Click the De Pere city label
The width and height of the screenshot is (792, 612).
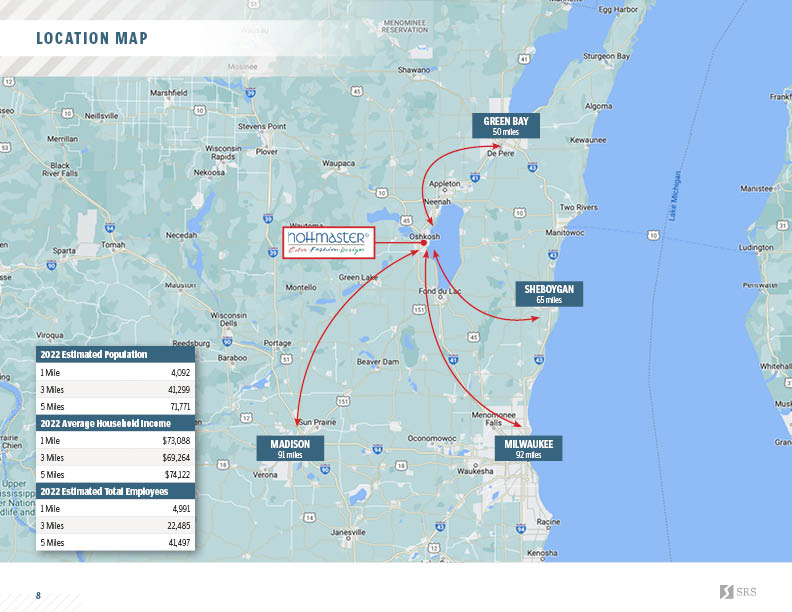tap(501, 153)
